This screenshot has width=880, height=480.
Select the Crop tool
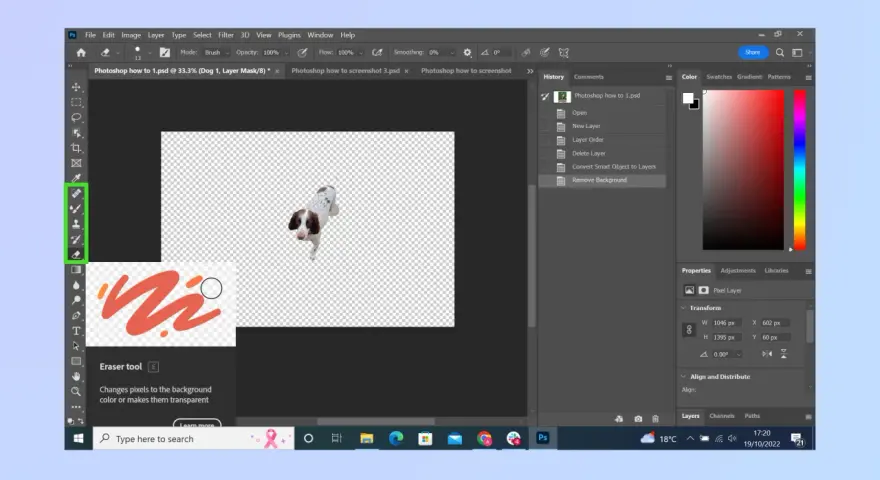pos(76,148)
